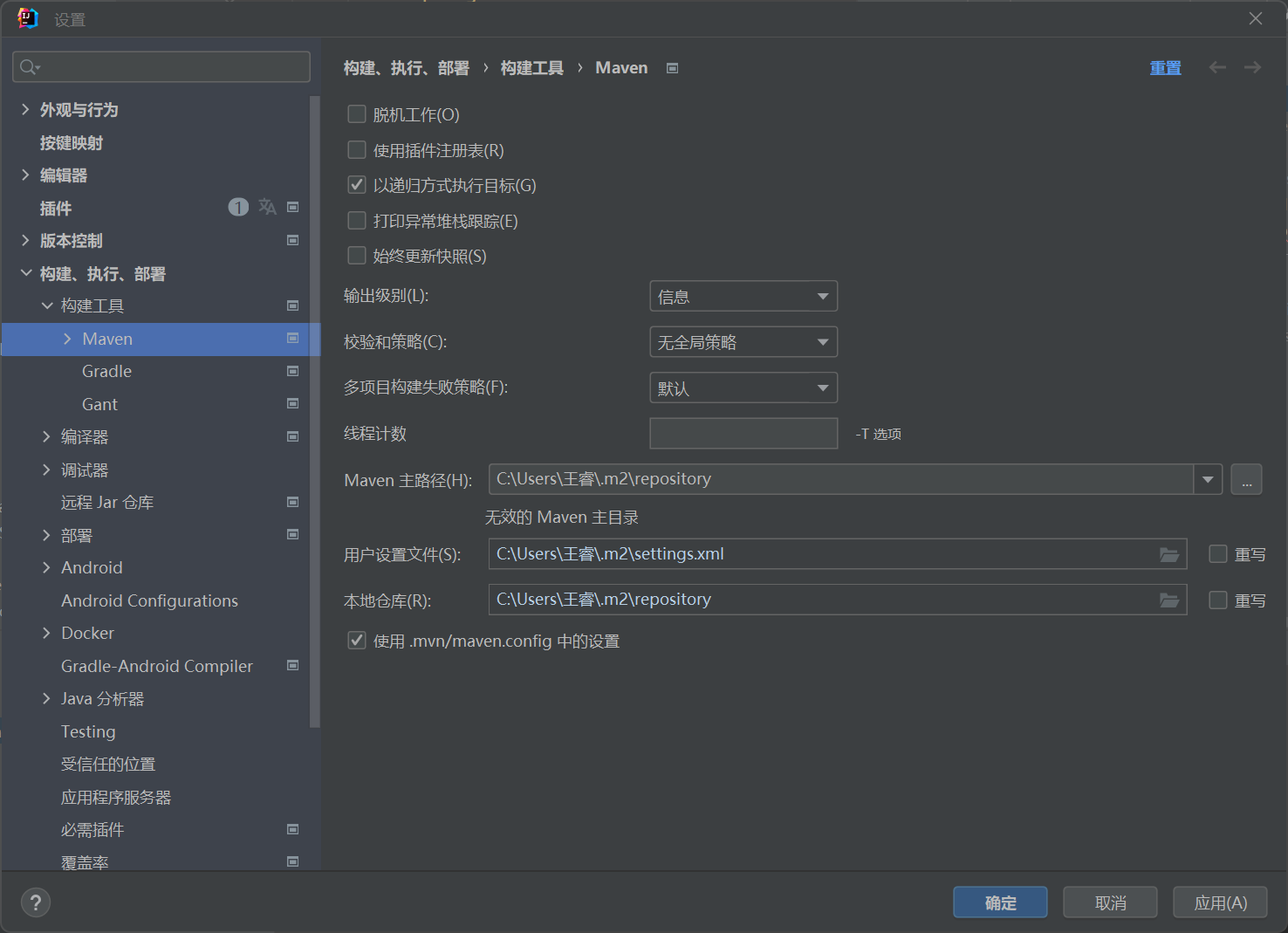
Task: Open the Maven 主路径 dropdown arrow
Action: (1208, 479)
